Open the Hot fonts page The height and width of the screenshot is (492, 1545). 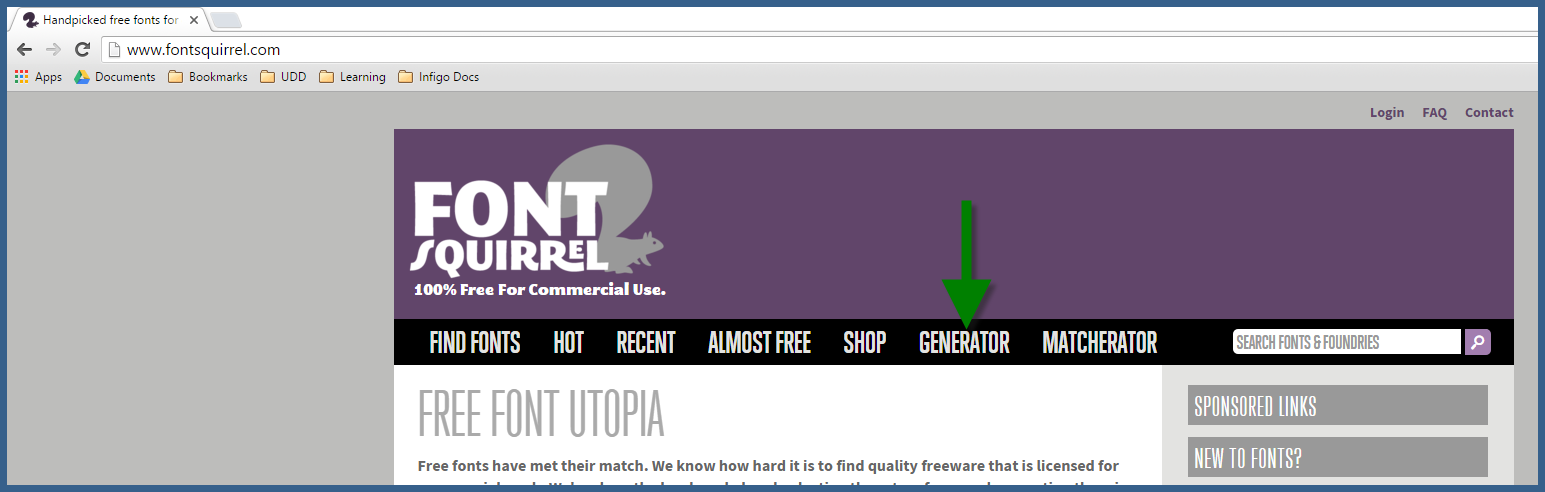click(x=568, y=342)
